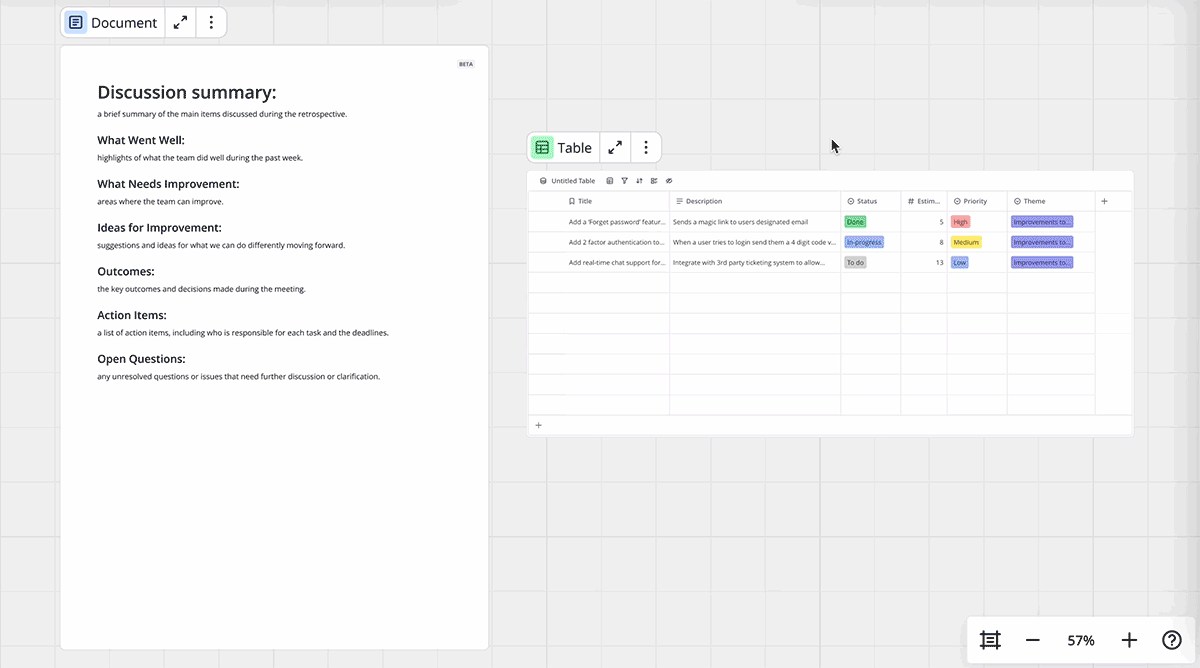Screen dimensions: 1200x668
Task: Click the sort icon in table toolbar
Action: [639, 181]
